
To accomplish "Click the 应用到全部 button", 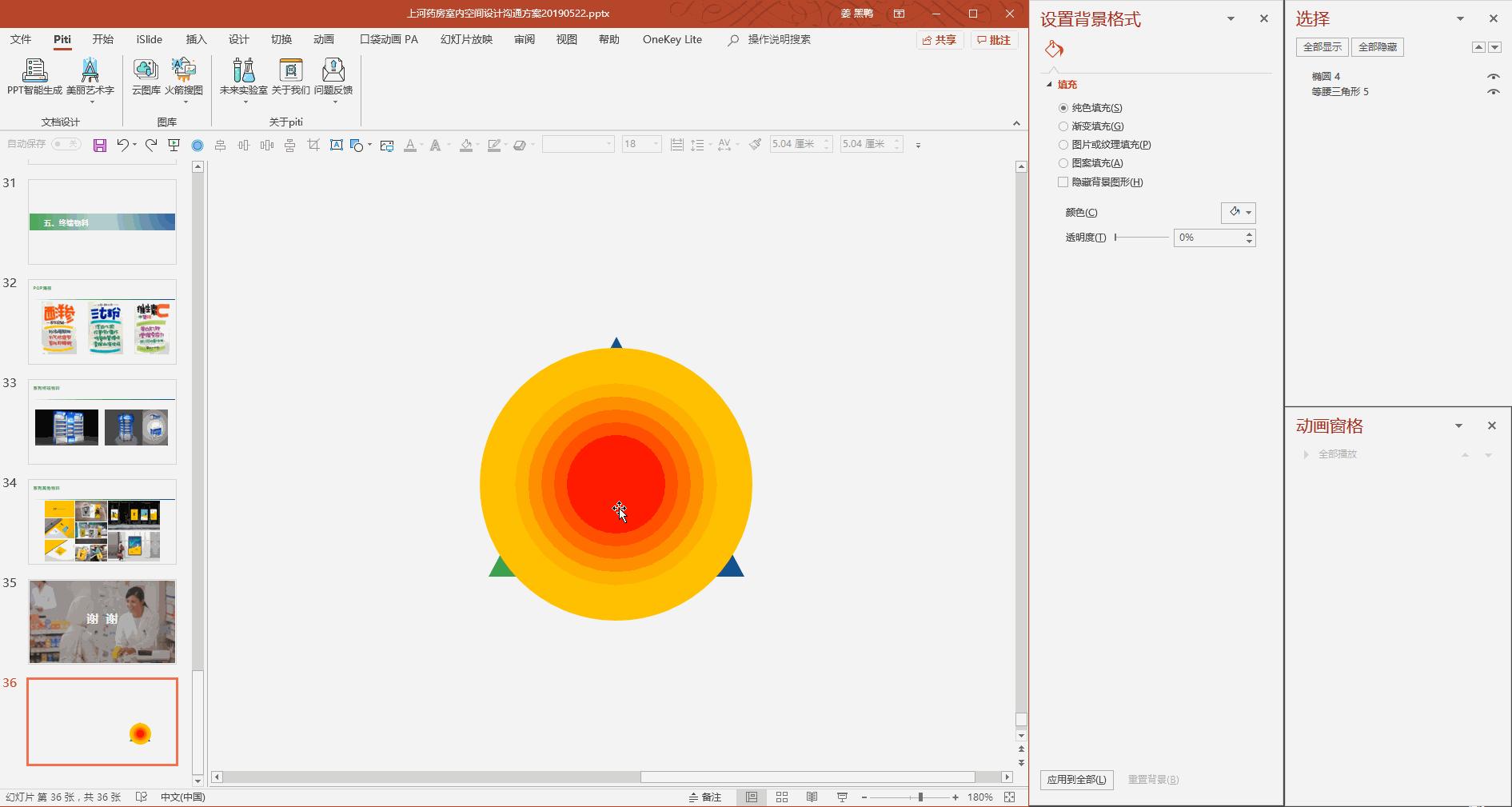I will (1076, 779).
